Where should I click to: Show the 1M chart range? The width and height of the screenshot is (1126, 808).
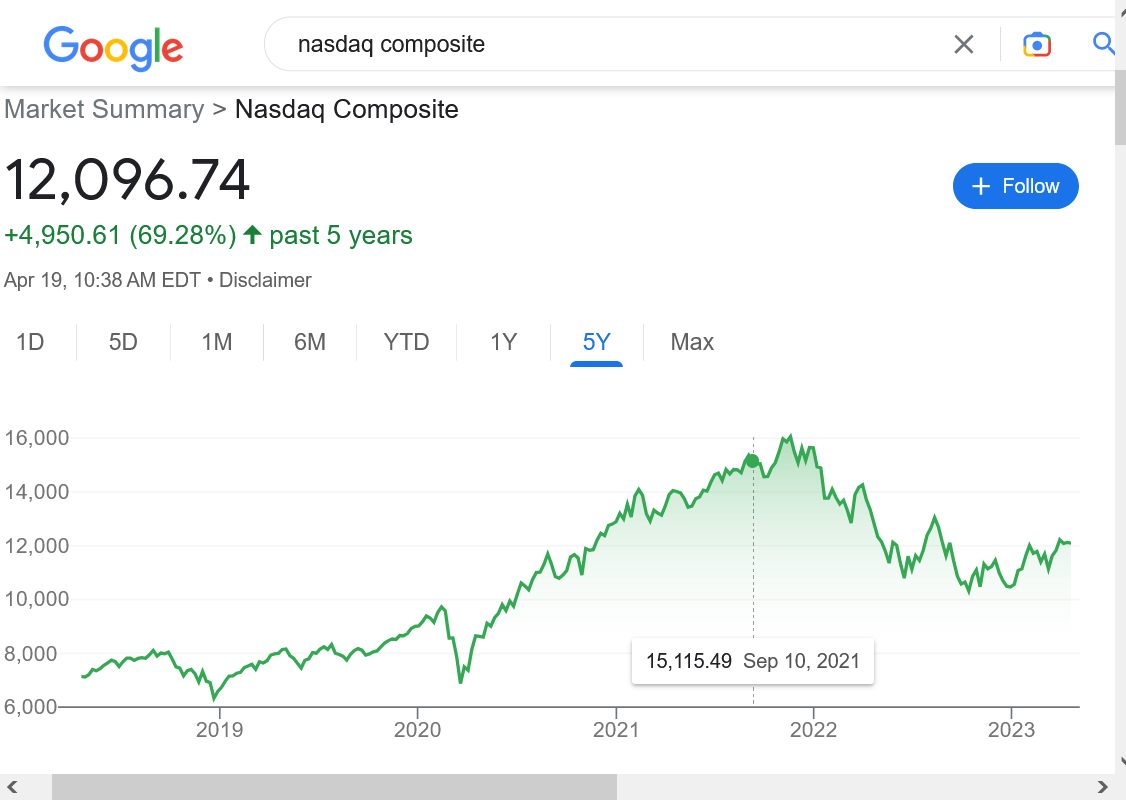[x=217, y=342]
